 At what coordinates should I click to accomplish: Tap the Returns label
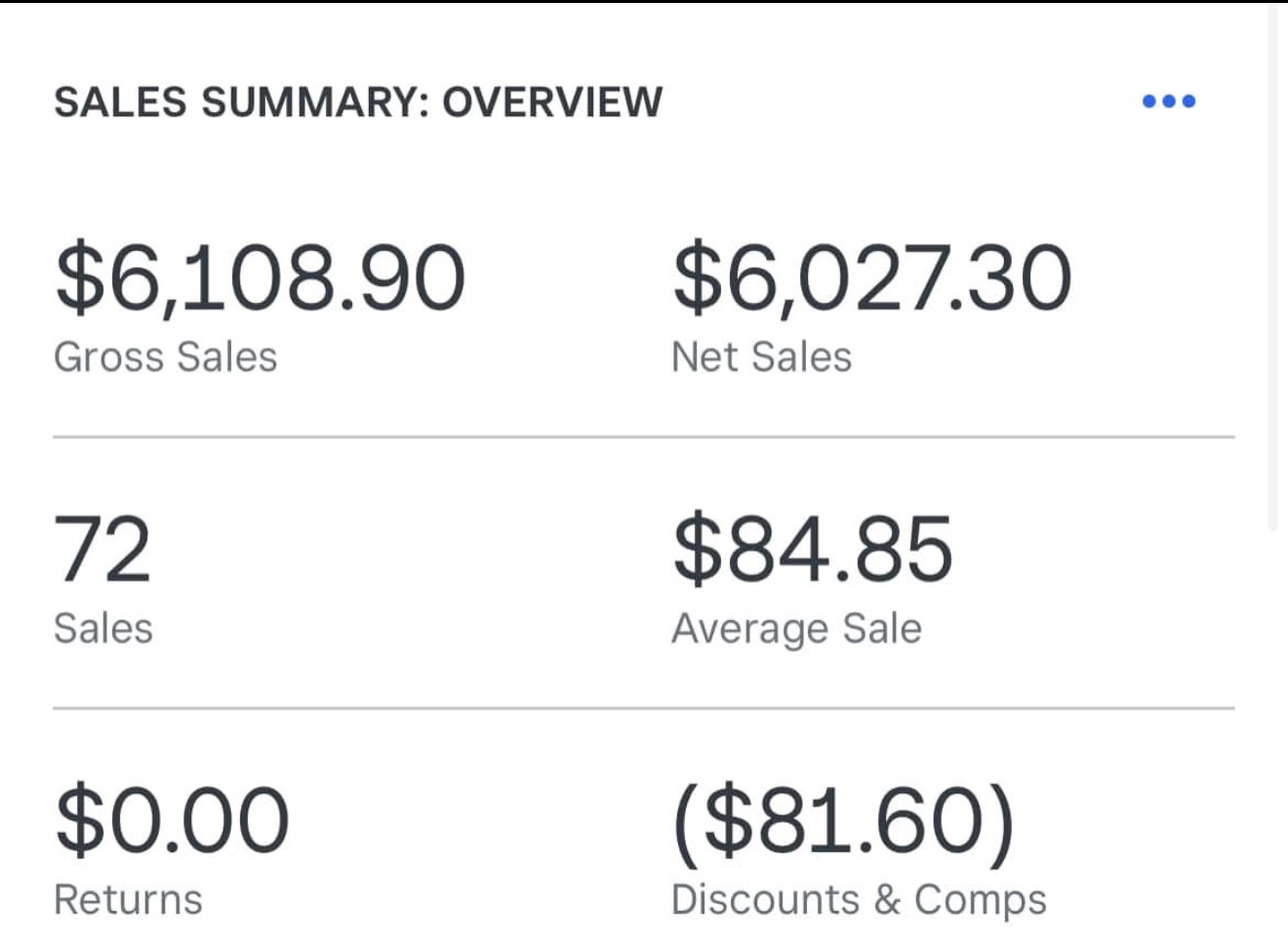(x=128, y=900)
